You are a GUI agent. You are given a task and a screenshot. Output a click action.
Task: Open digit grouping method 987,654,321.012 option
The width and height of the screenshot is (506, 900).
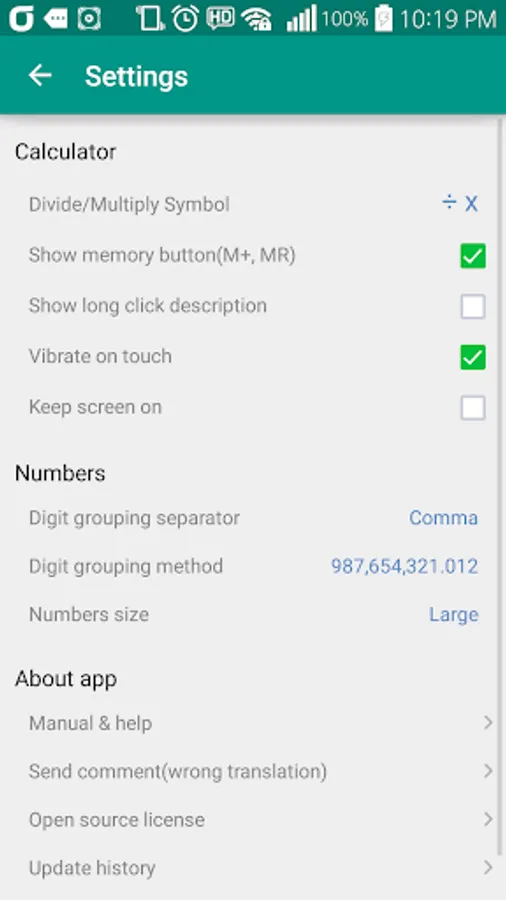404,567
